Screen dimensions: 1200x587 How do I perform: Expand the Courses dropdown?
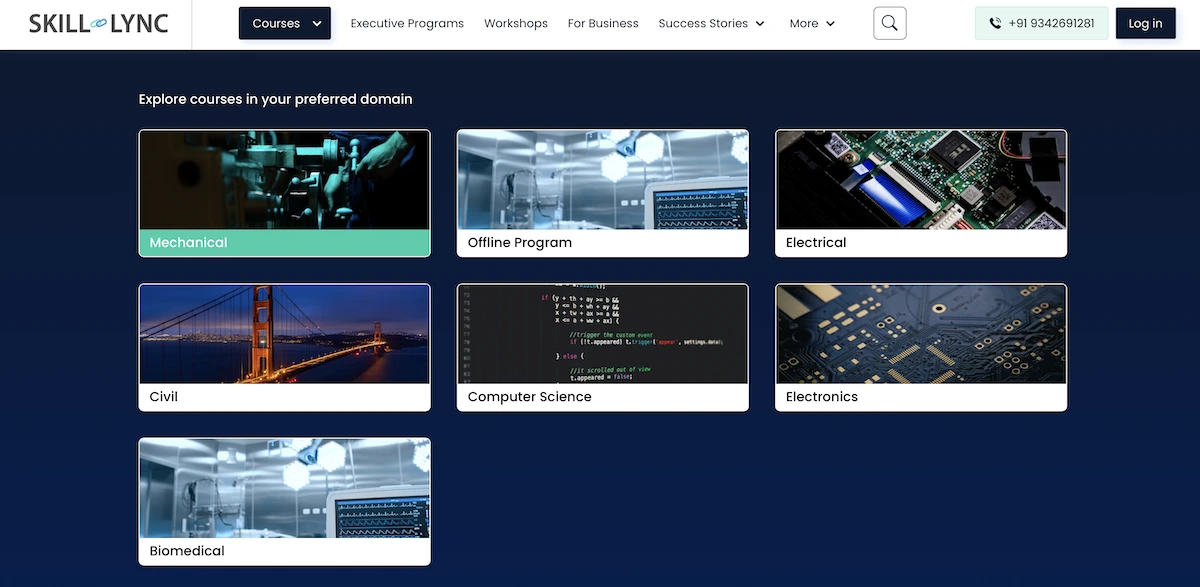click(x=284, y=23)
